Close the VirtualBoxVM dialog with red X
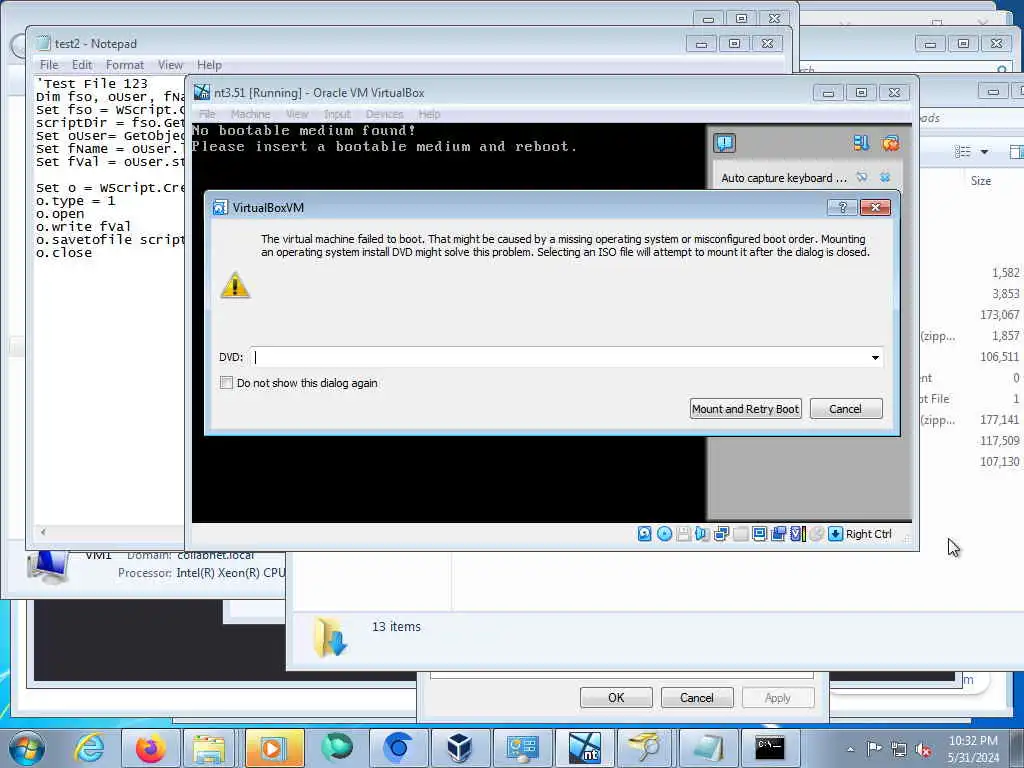 tap(875, 207)
